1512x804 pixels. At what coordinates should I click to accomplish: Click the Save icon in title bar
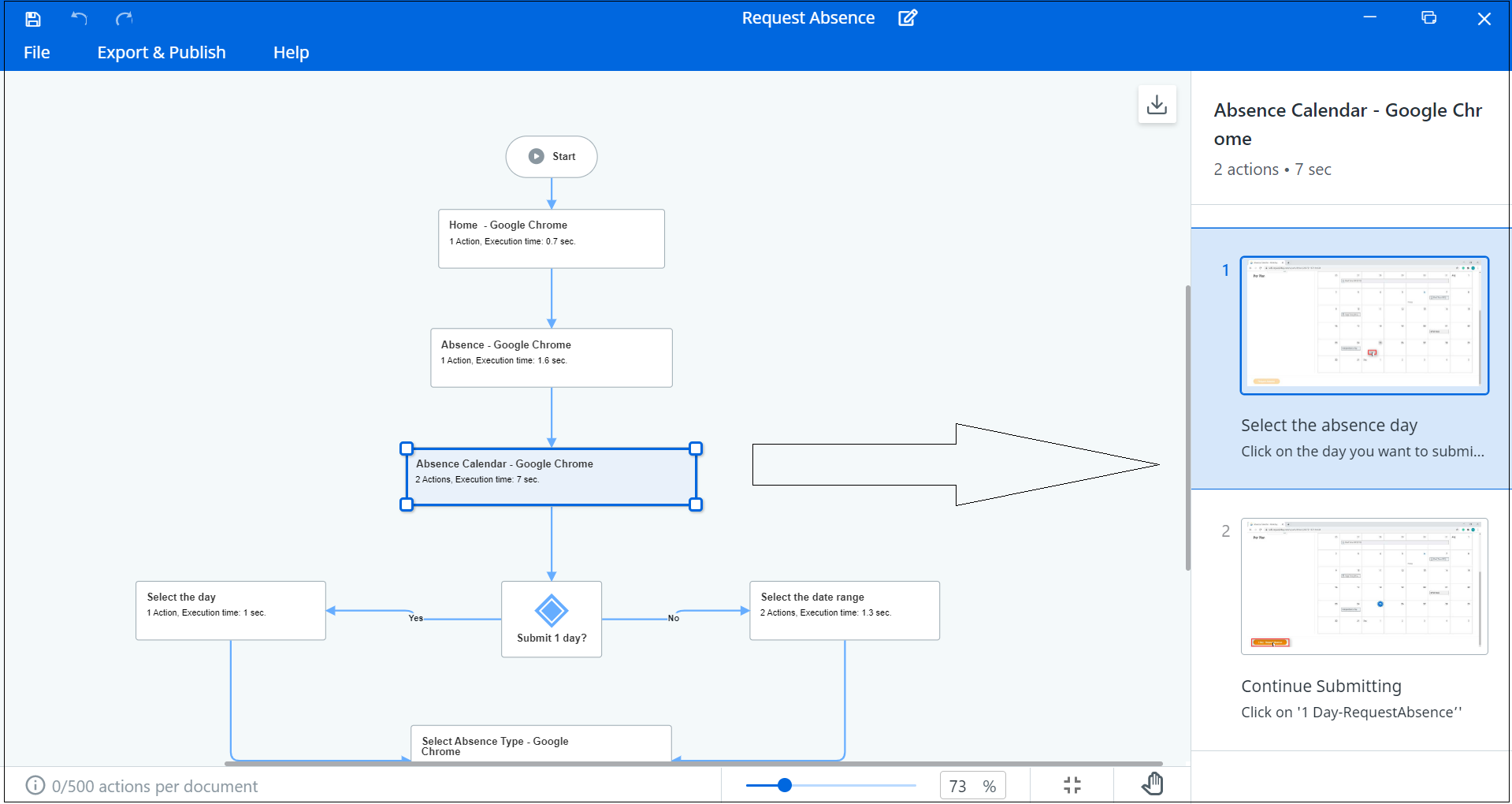click(33, 19)
